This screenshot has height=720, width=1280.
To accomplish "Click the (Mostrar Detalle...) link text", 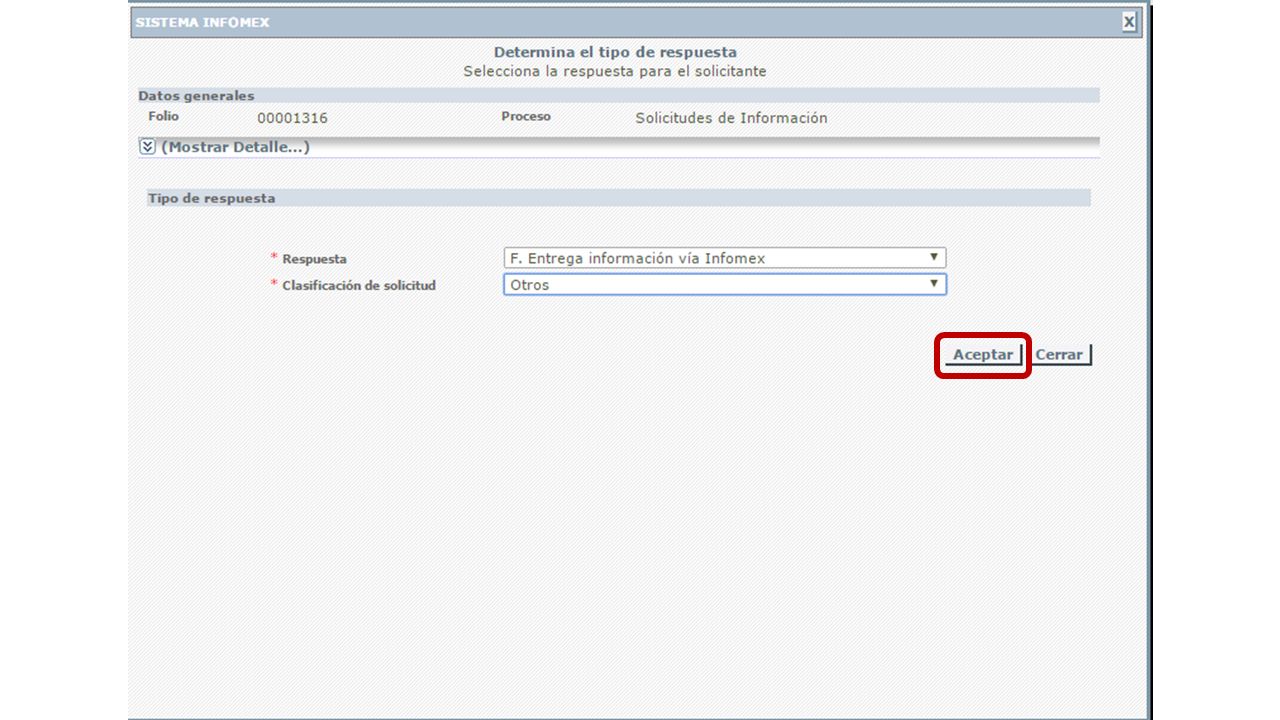I will (235, 147).
